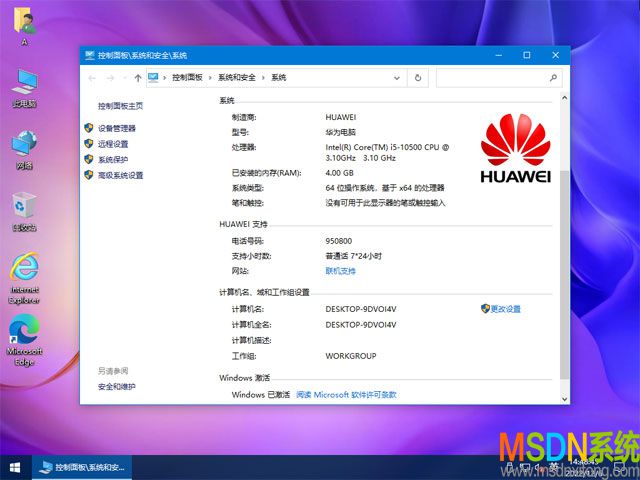640x480 pixels.
Task: Open 安全和维护 link
Action: (x=117, y=387)
